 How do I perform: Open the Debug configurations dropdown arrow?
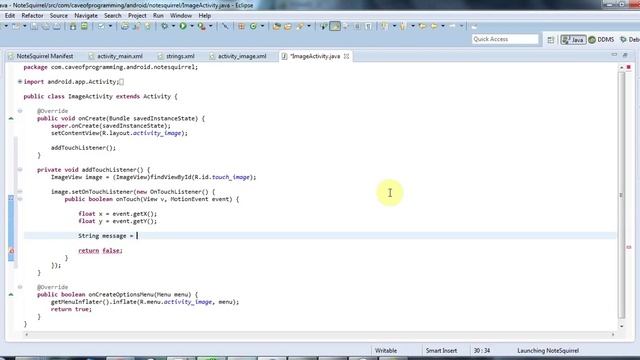click(173, 27)
